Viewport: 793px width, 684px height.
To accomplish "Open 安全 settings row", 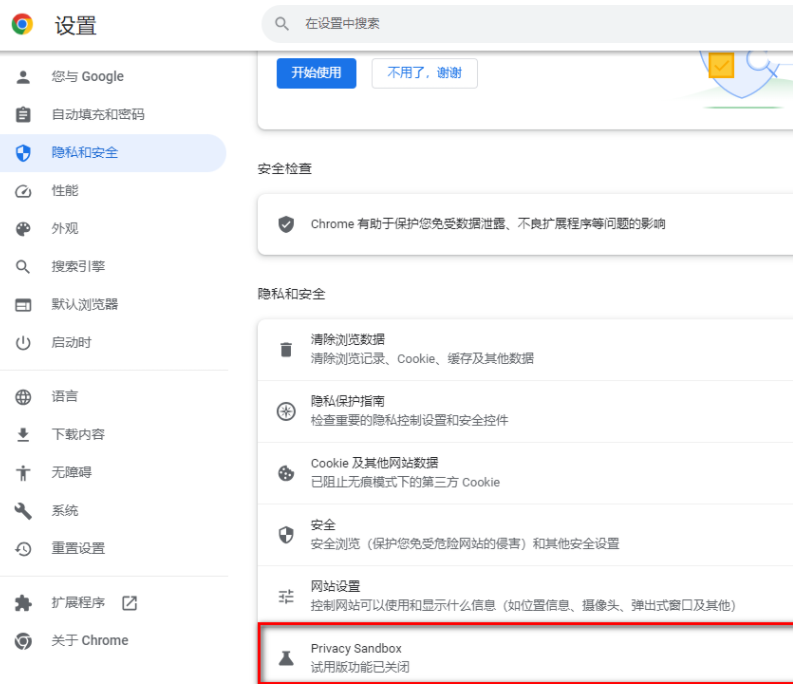I will click(525, 535).
